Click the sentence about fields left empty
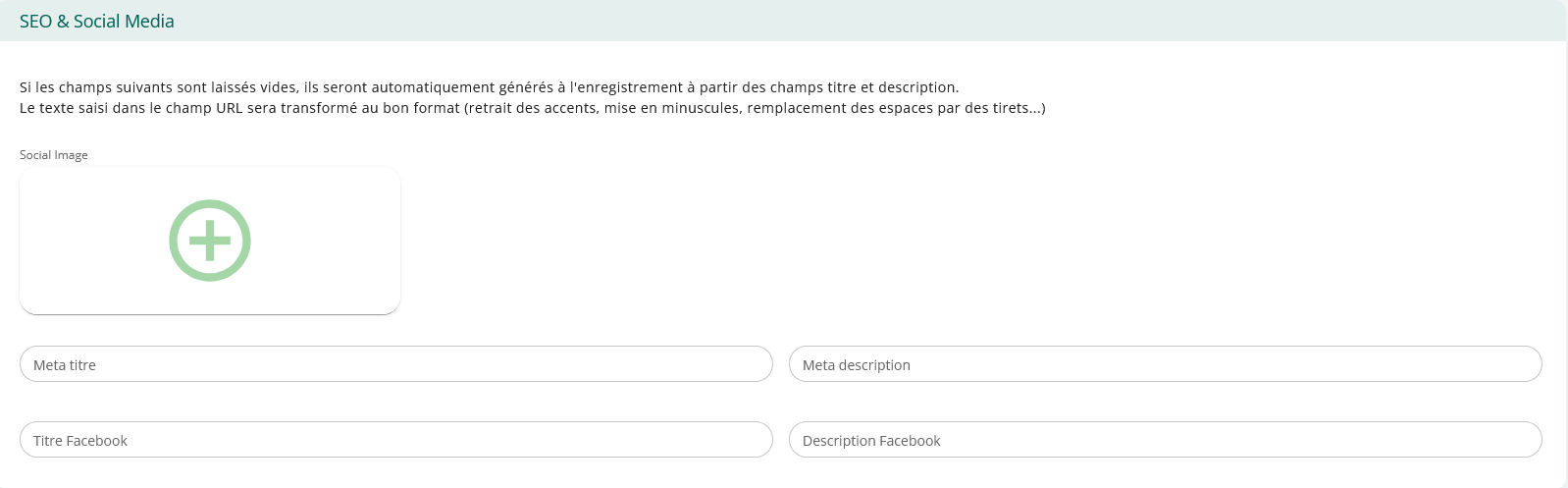 489,87
